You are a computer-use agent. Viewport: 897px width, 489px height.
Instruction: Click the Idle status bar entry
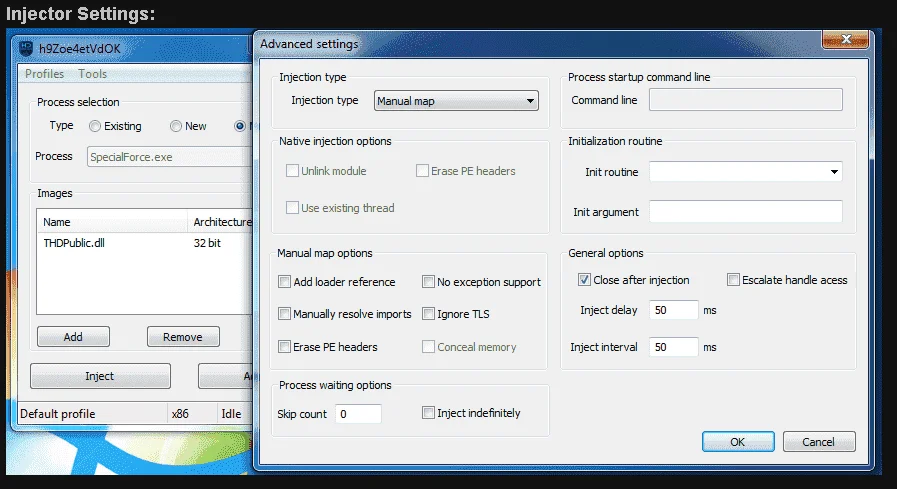235,414
